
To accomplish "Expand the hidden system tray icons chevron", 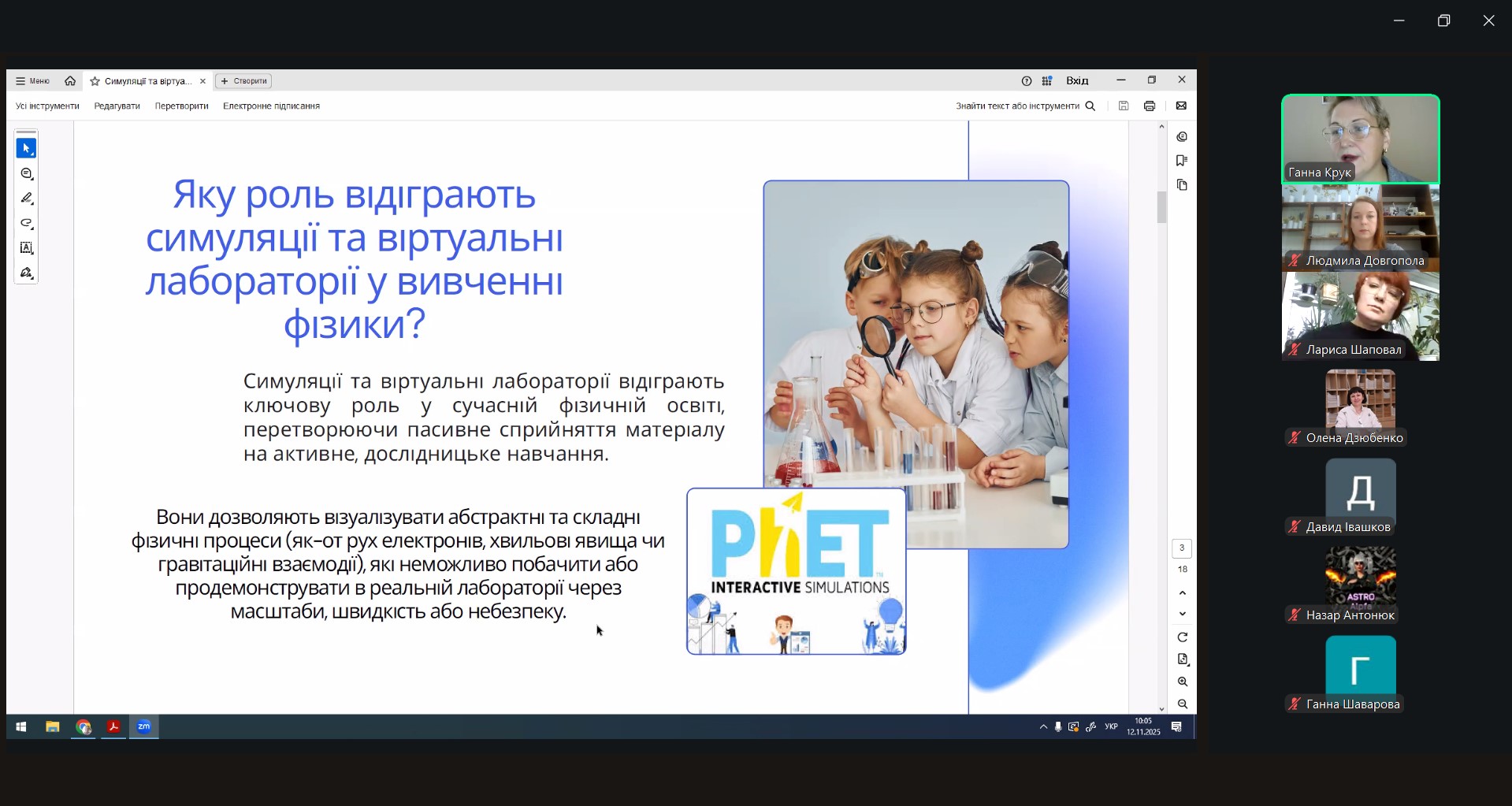I will click(1043, 727).
